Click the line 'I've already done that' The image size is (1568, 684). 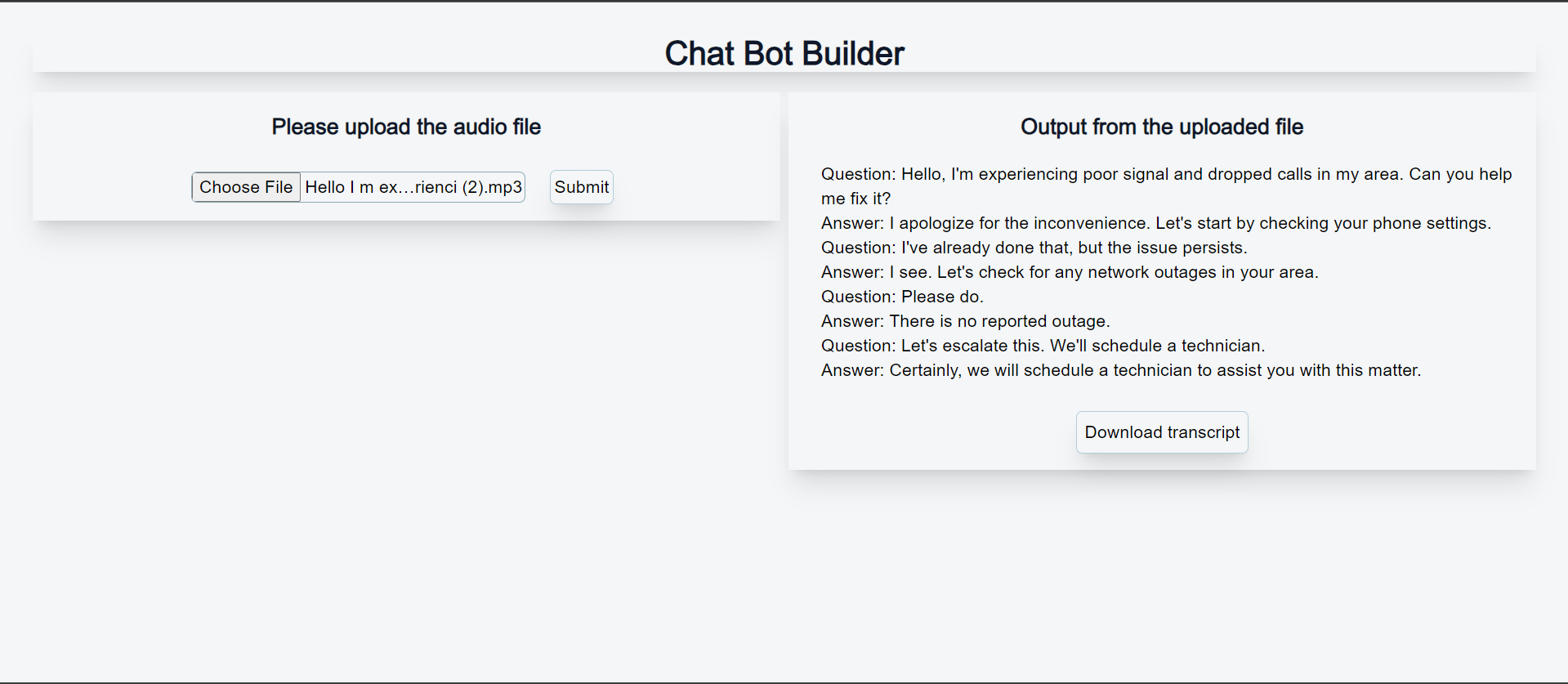(1034, 248)
